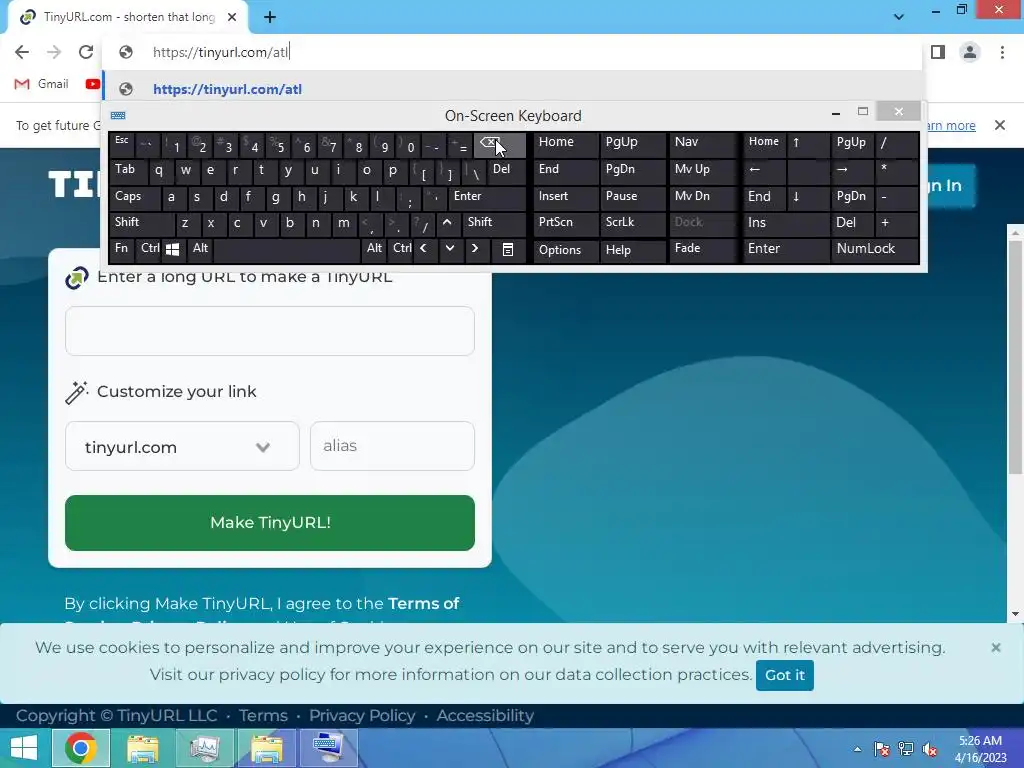Toggle the Caps key
Image resolution: width=1024 pixels, height=768 pixels.
click(135, 197)
